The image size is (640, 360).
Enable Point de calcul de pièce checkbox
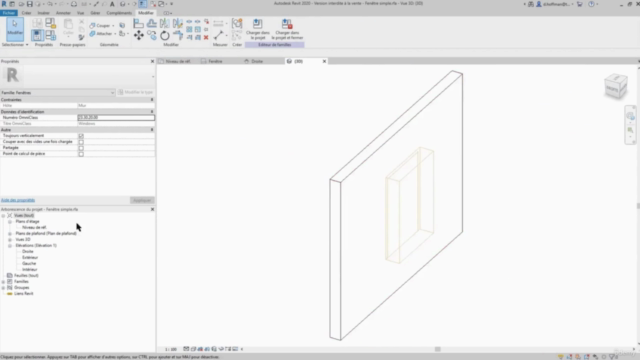pos(81,154)
